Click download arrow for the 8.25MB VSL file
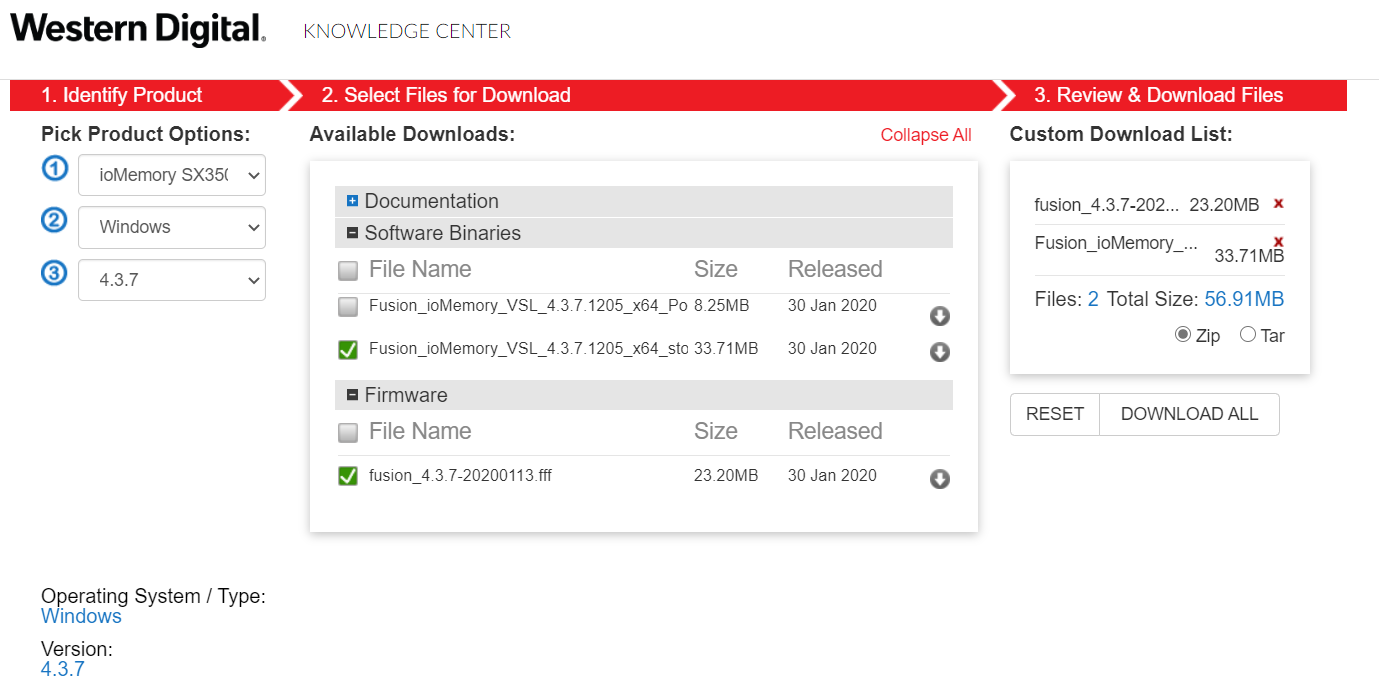The height and width of the screenshot is (699, 1379). click(x=939, y=317)
